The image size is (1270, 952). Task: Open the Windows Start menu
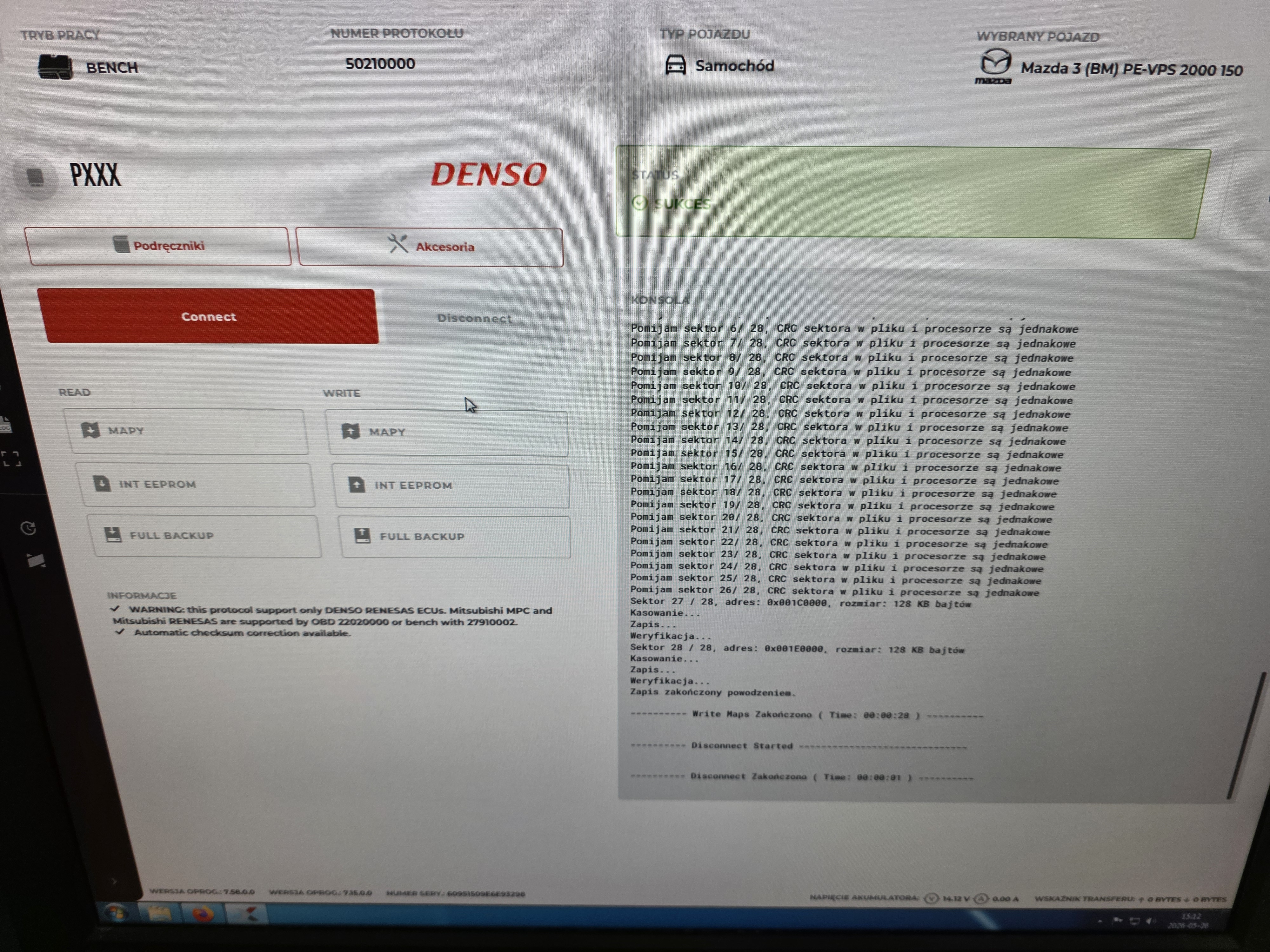(117, 912)
